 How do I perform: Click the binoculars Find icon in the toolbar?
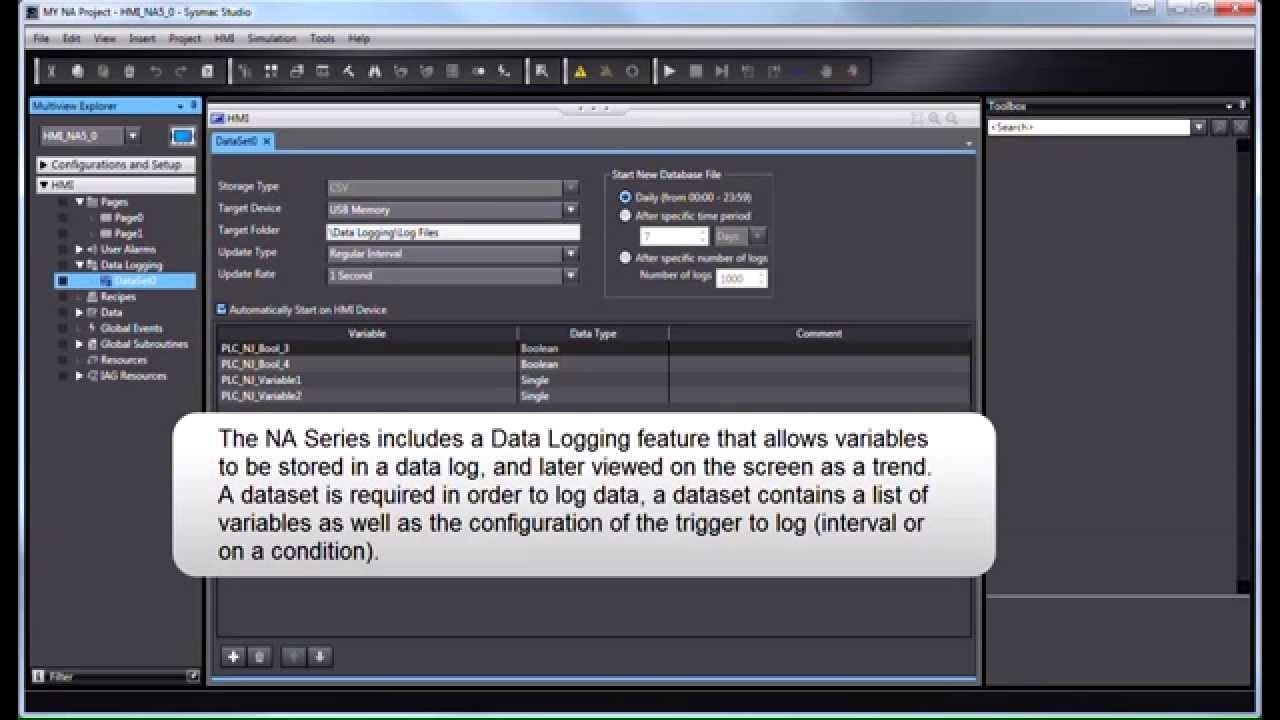[375, 72]
